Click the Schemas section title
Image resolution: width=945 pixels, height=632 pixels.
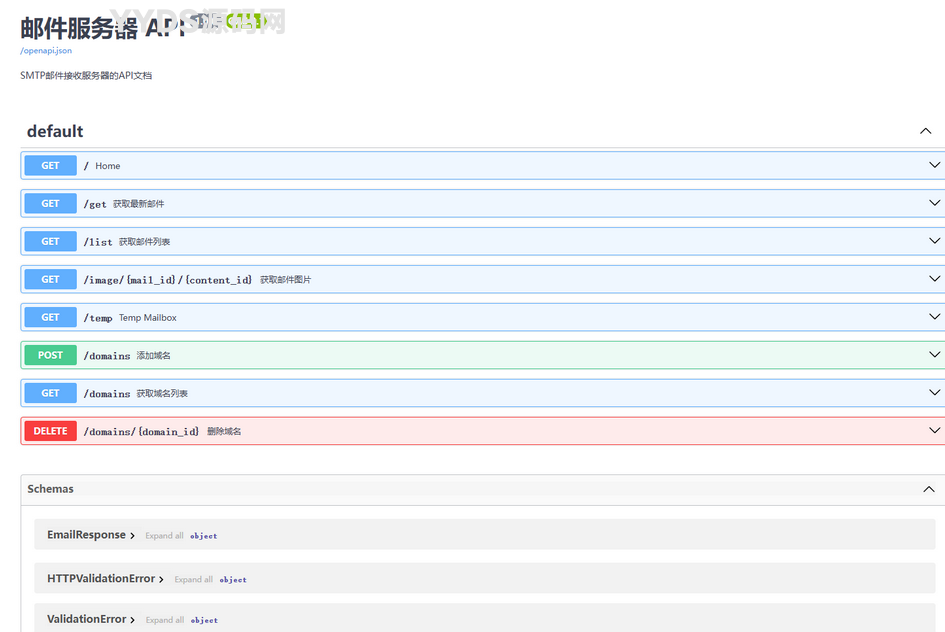[50, 489]
